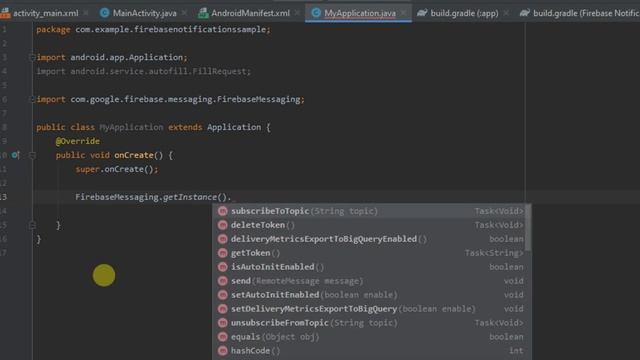Click the method icon beside unsubscribeFromTopic

coord(222,323)
